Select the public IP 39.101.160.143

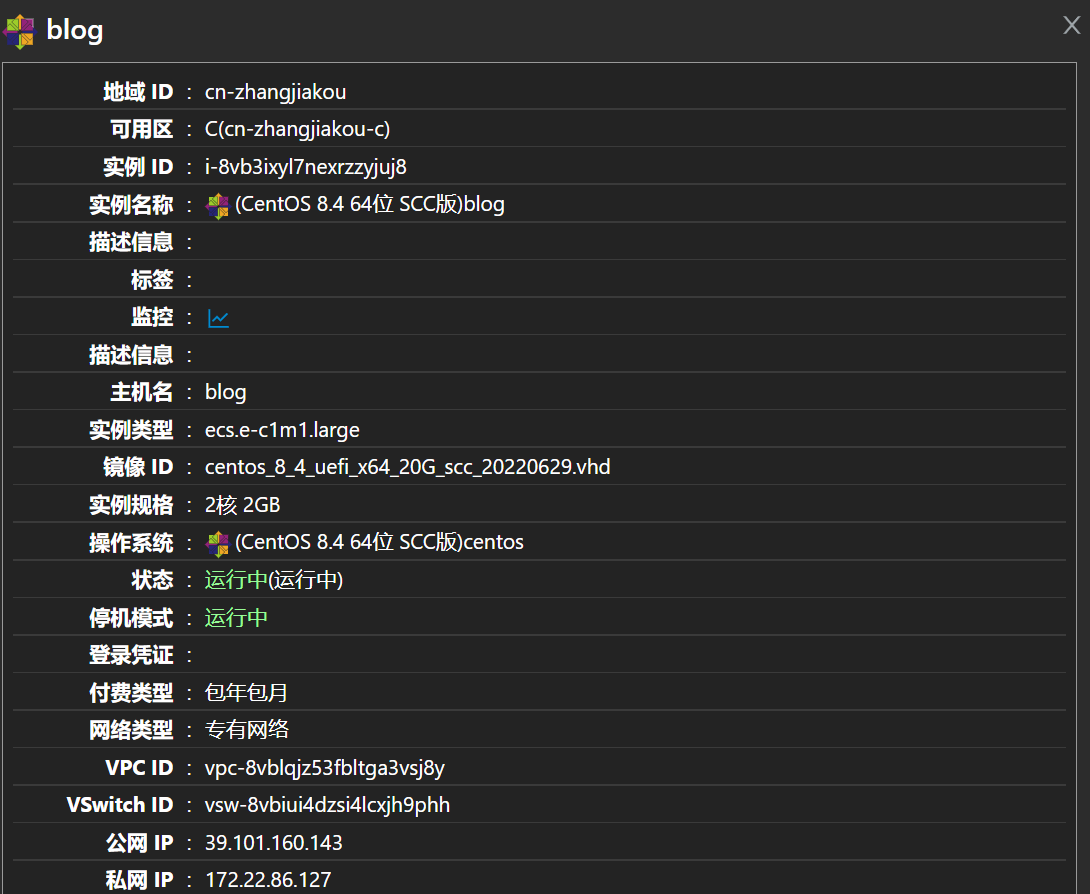point(273,843)
